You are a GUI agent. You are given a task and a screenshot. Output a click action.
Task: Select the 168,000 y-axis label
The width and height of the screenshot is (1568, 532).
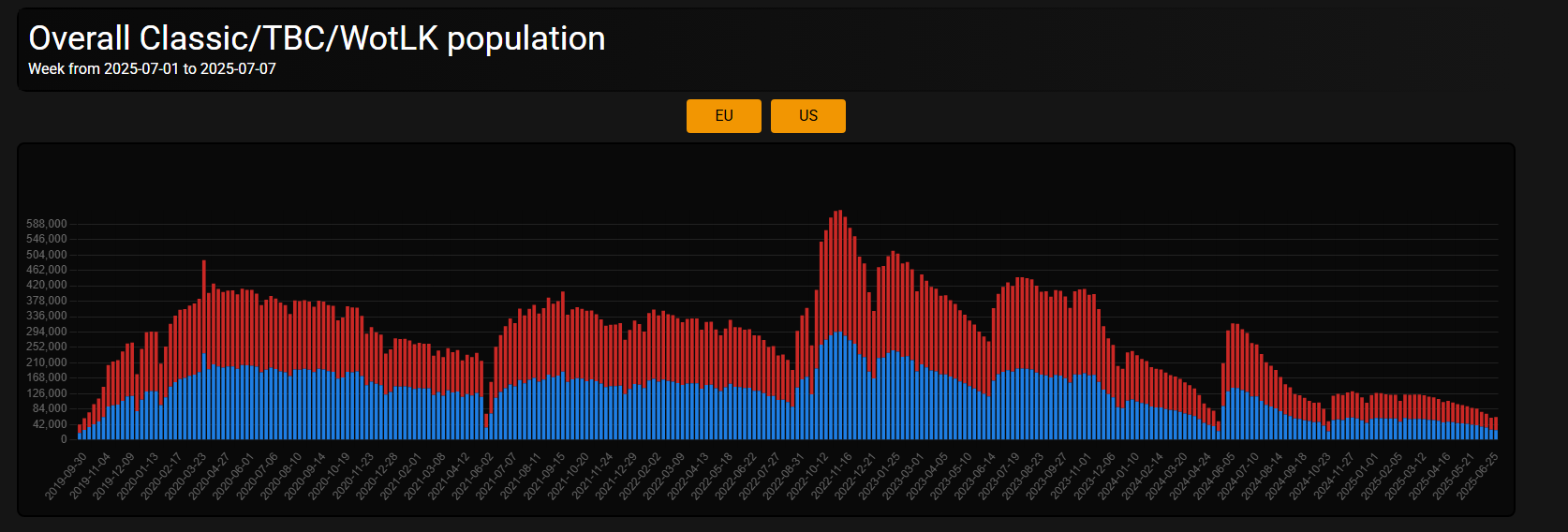(47, 377)
